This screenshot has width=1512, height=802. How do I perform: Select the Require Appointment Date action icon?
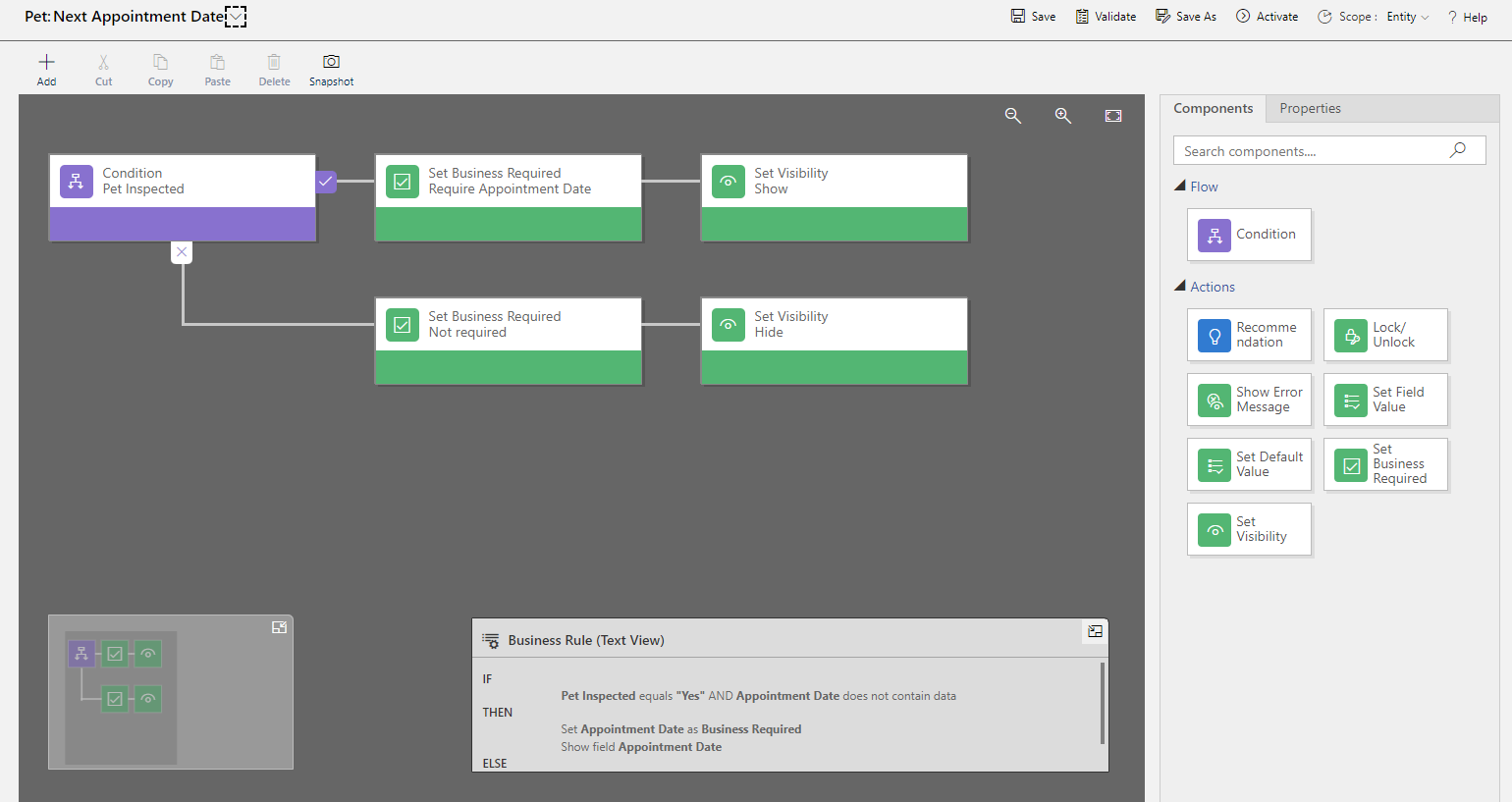403,182
